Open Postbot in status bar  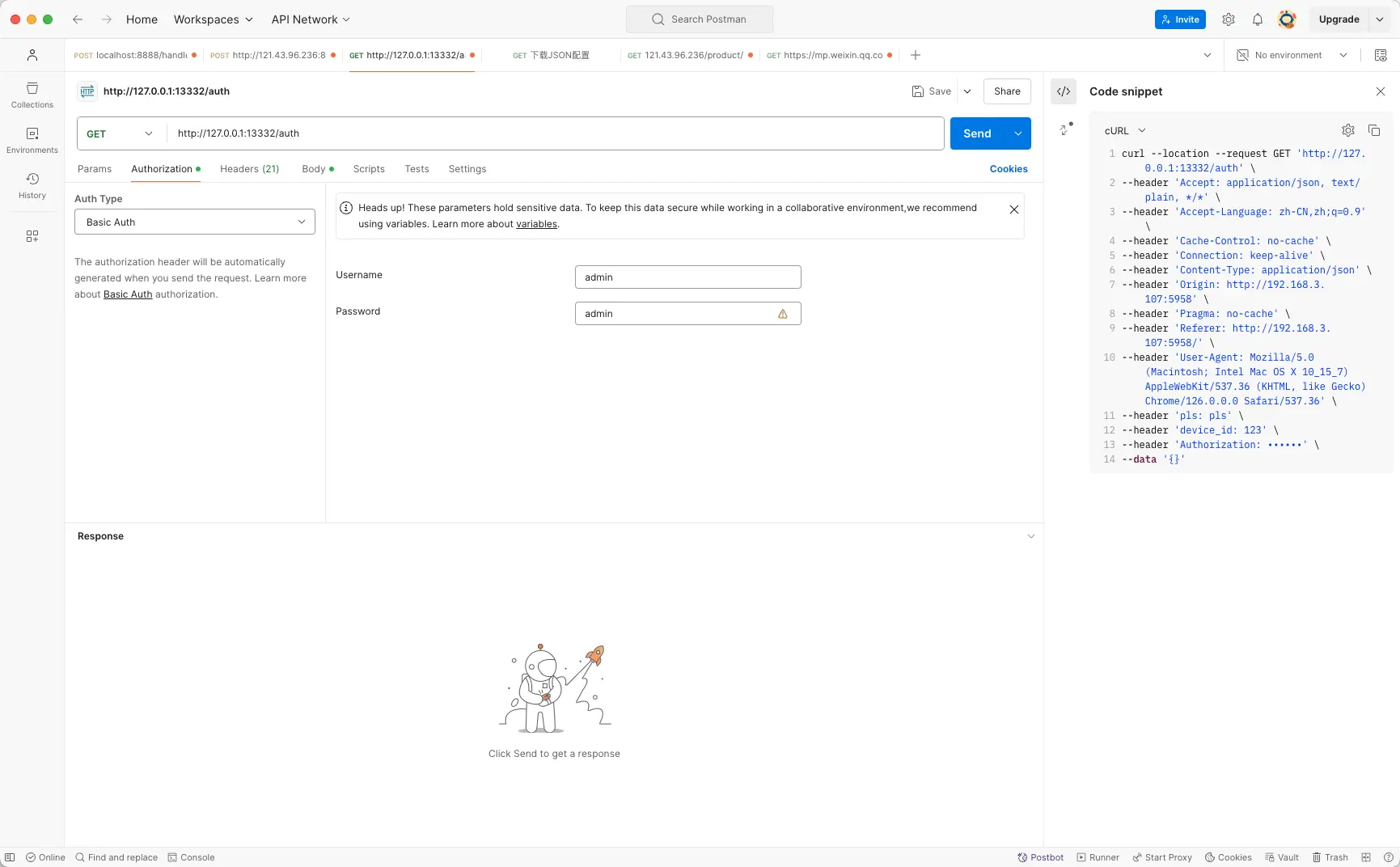[x=1041, y=857]
